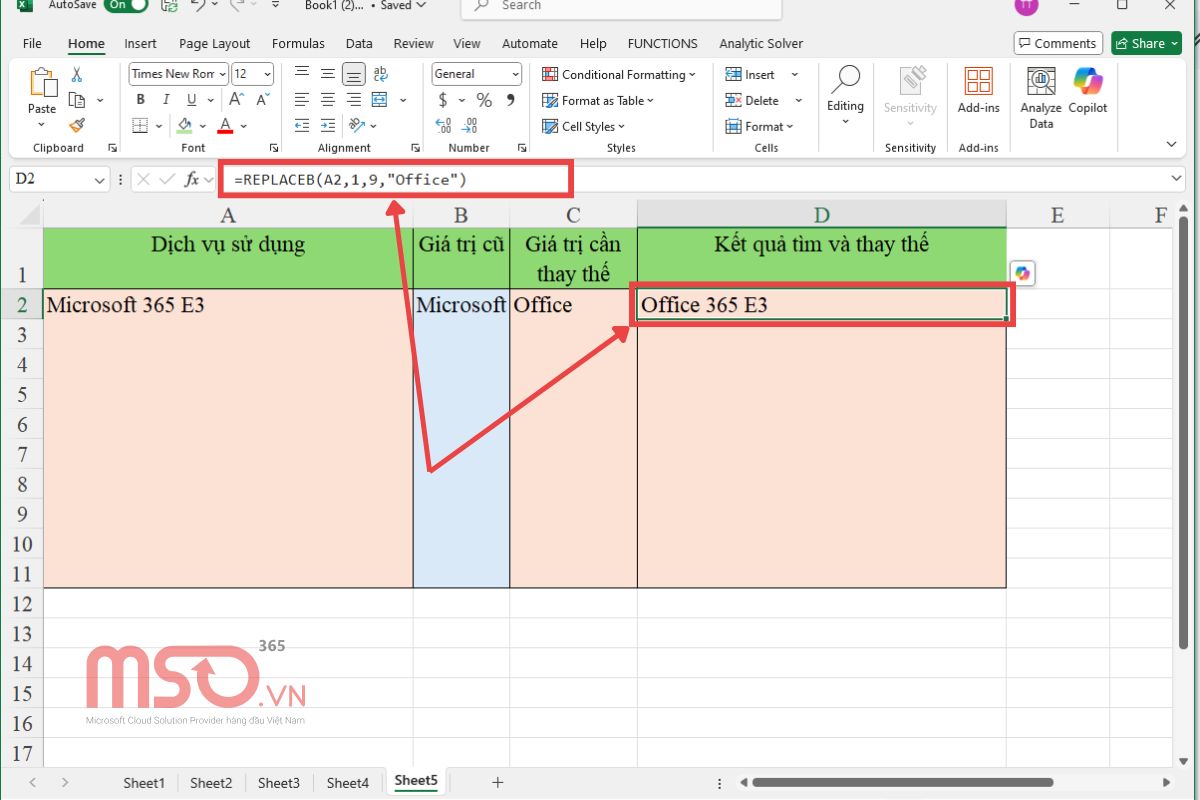Open Cell Styles menu
Viewport: 1200px width, 800px height.
click(x=584, y=126)
